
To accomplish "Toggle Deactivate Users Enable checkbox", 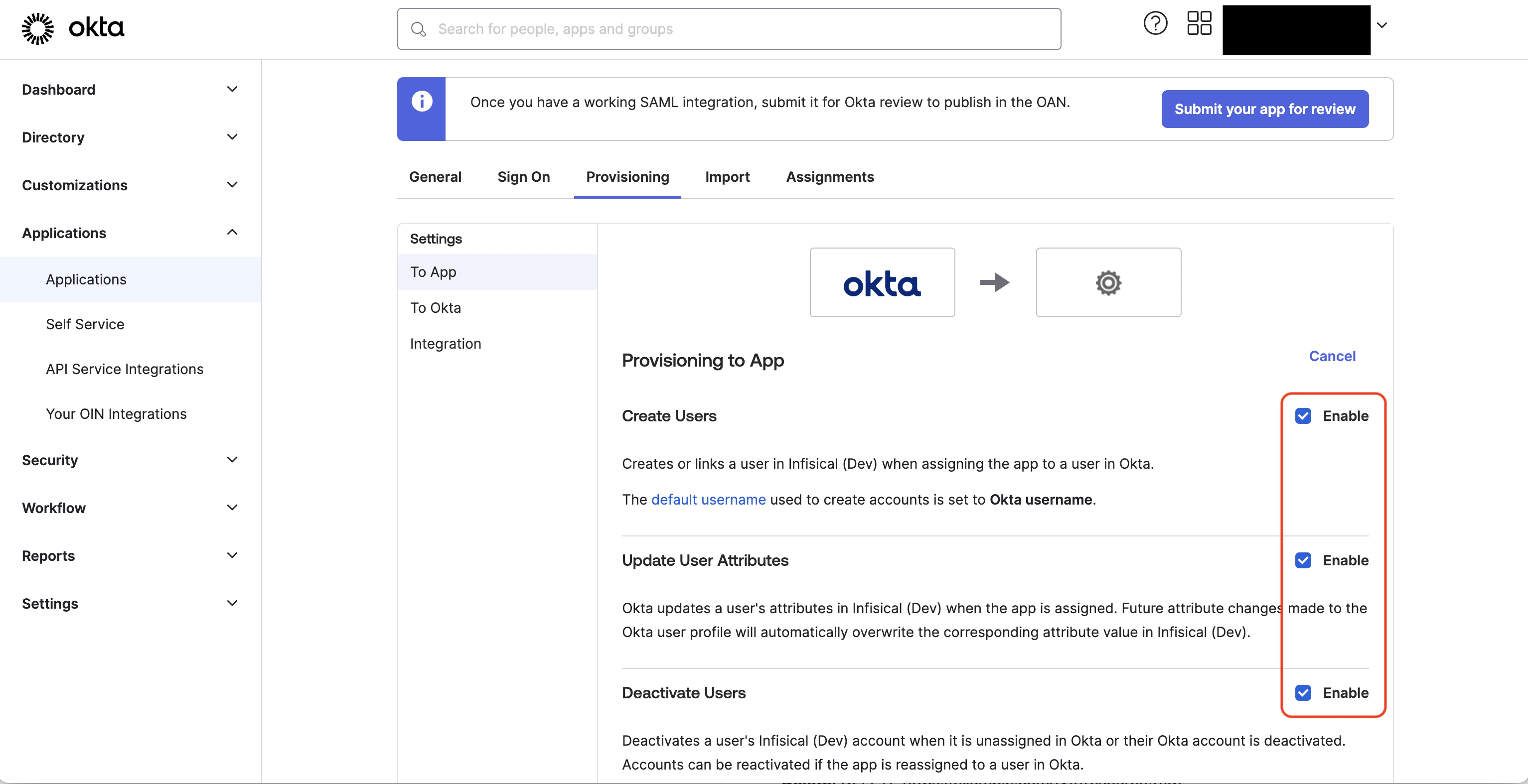I will pos(1303,693).
